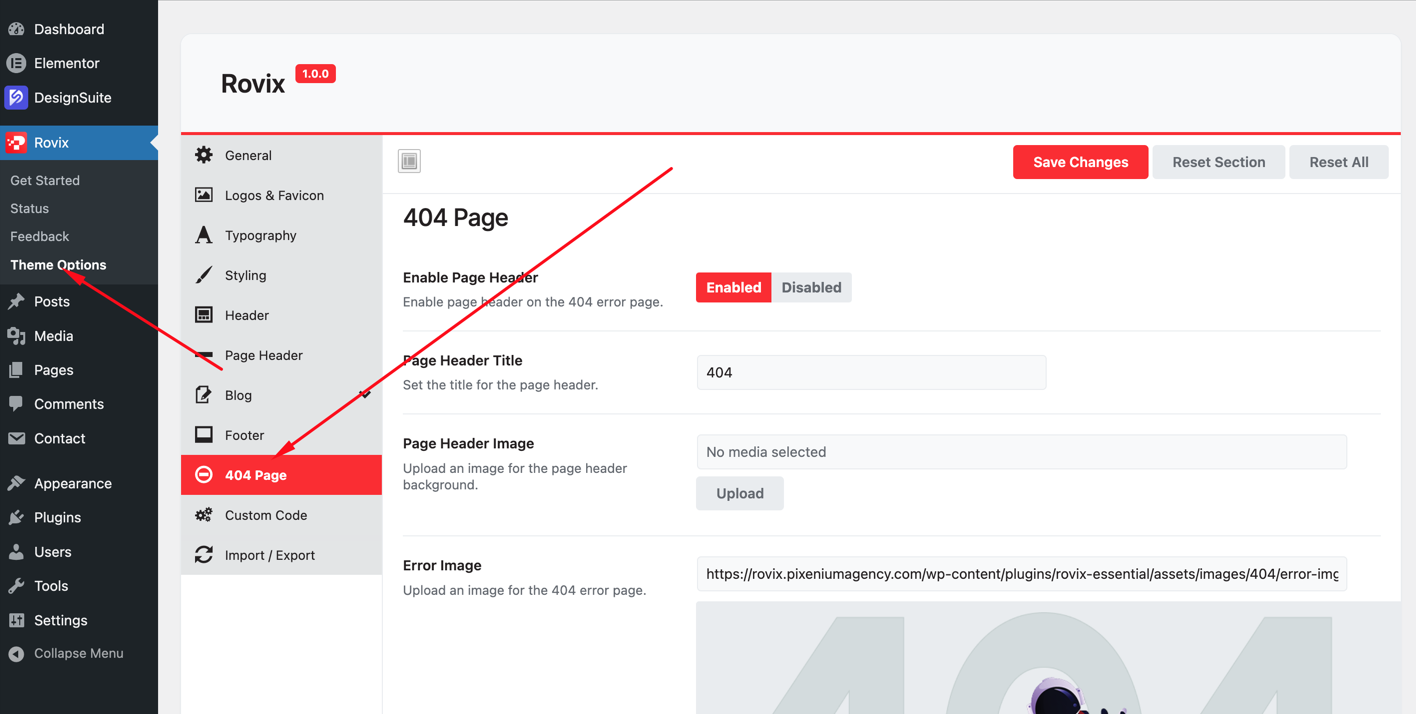The image size is (1417, 714).
Task: Click the Reset All button
Action: pos(1338,162)
